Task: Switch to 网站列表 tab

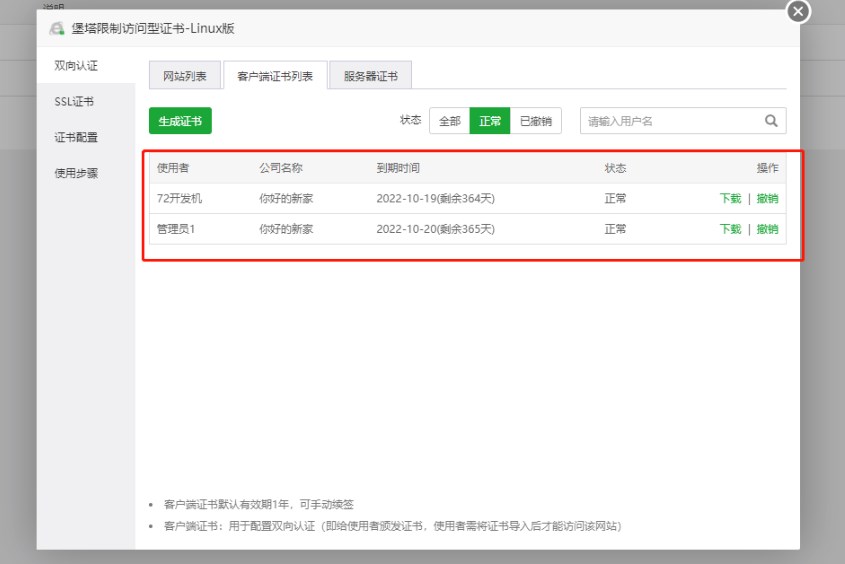Action: point(185,76)
